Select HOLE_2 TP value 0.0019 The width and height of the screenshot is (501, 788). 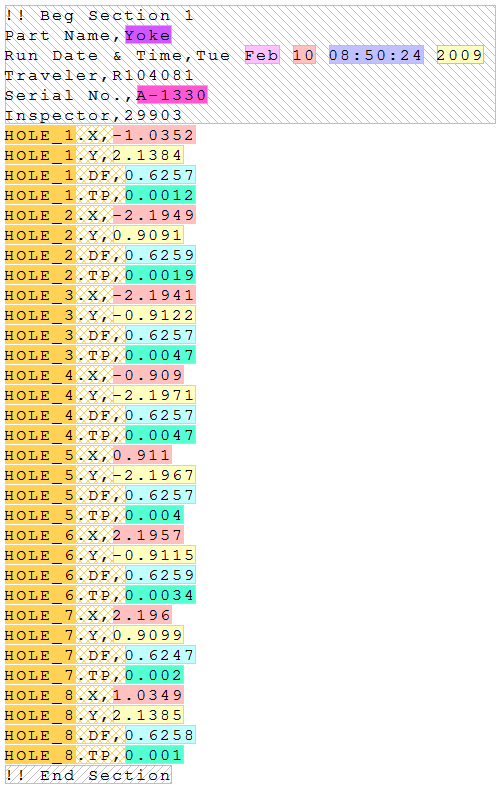[x=160, y=275]
